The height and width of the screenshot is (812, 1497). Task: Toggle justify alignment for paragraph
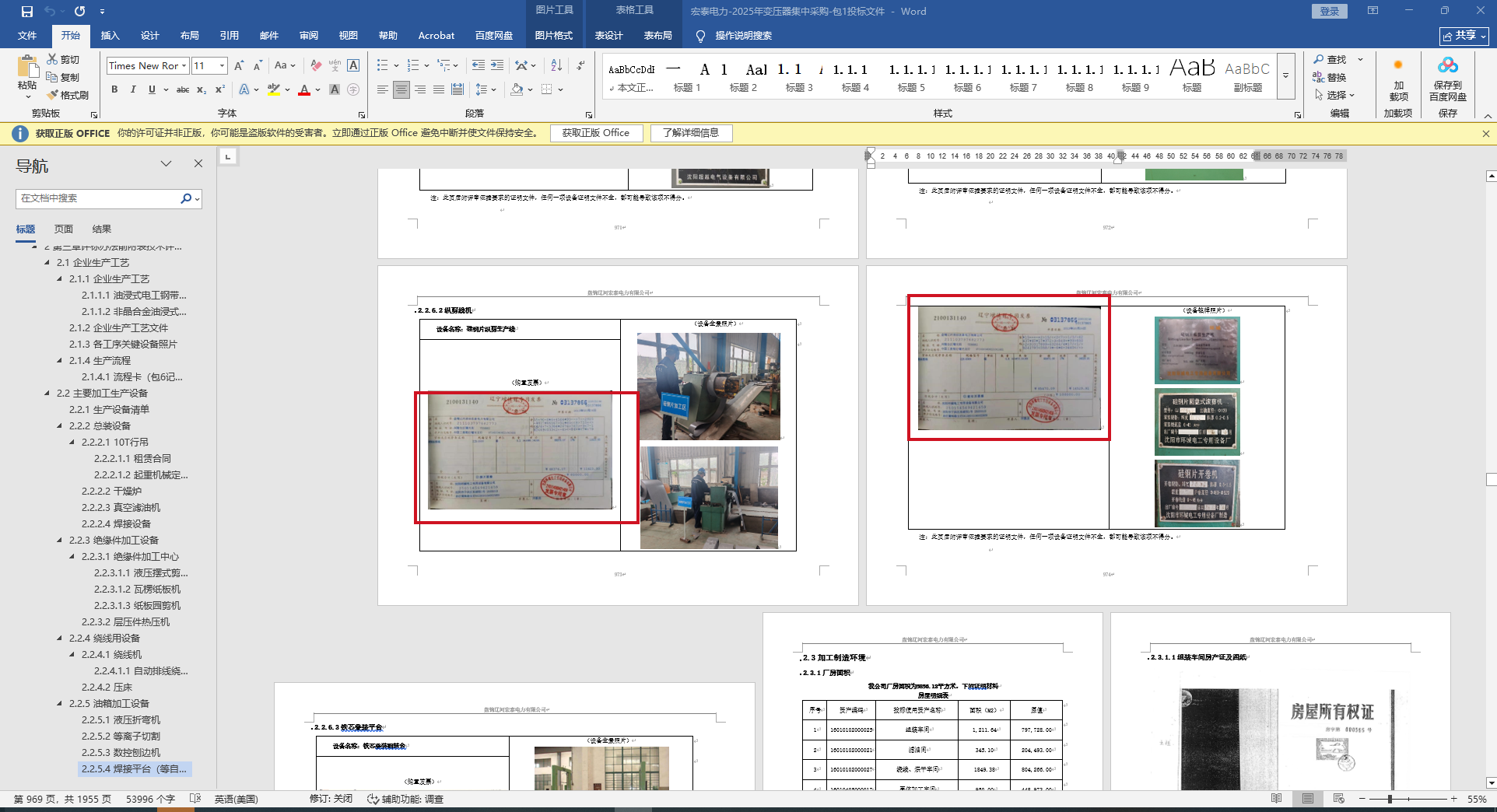click(x=439, y=89)
